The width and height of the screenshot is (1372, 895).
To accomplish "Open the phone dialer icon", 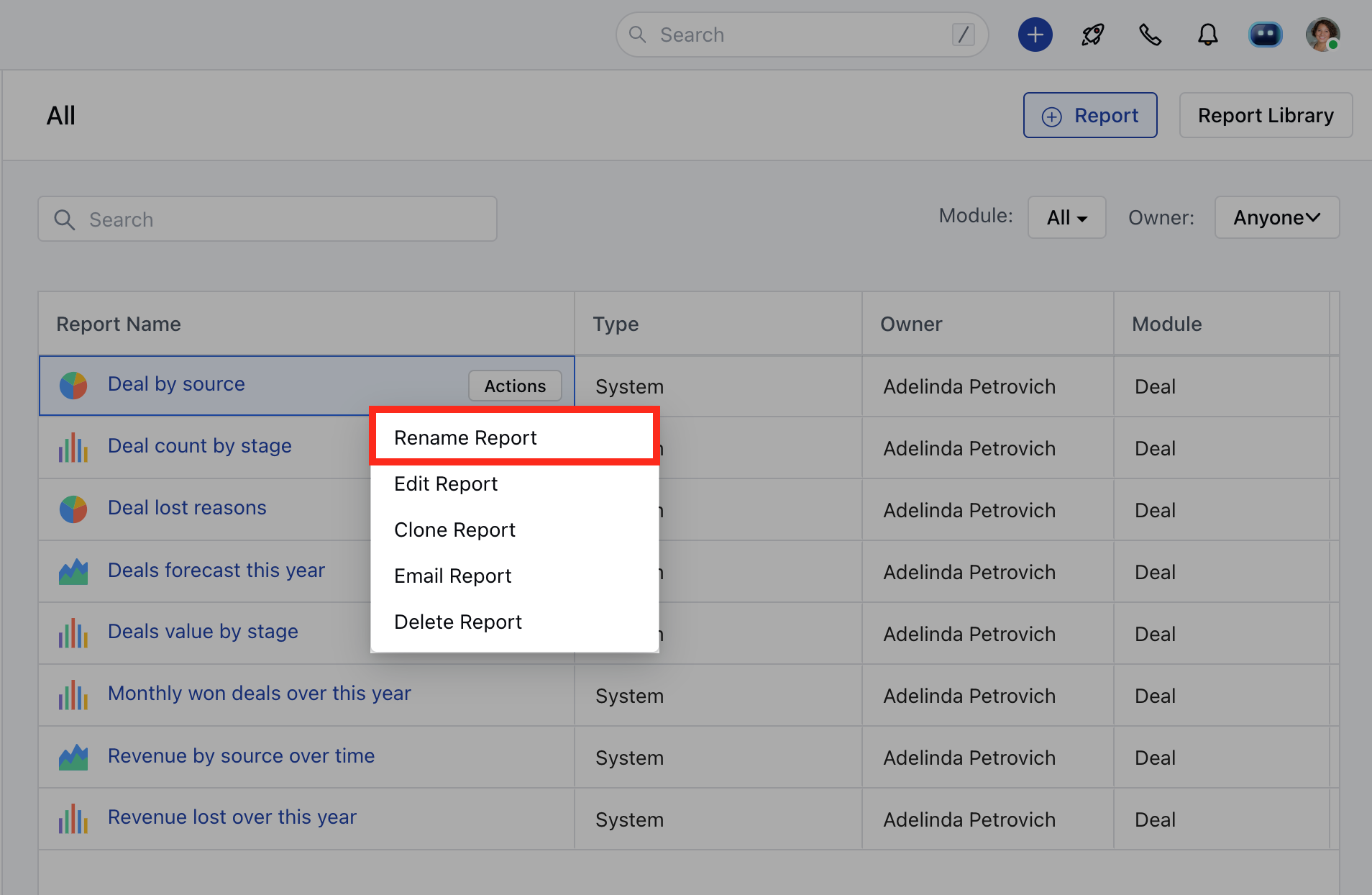I will pos(1150,35).
